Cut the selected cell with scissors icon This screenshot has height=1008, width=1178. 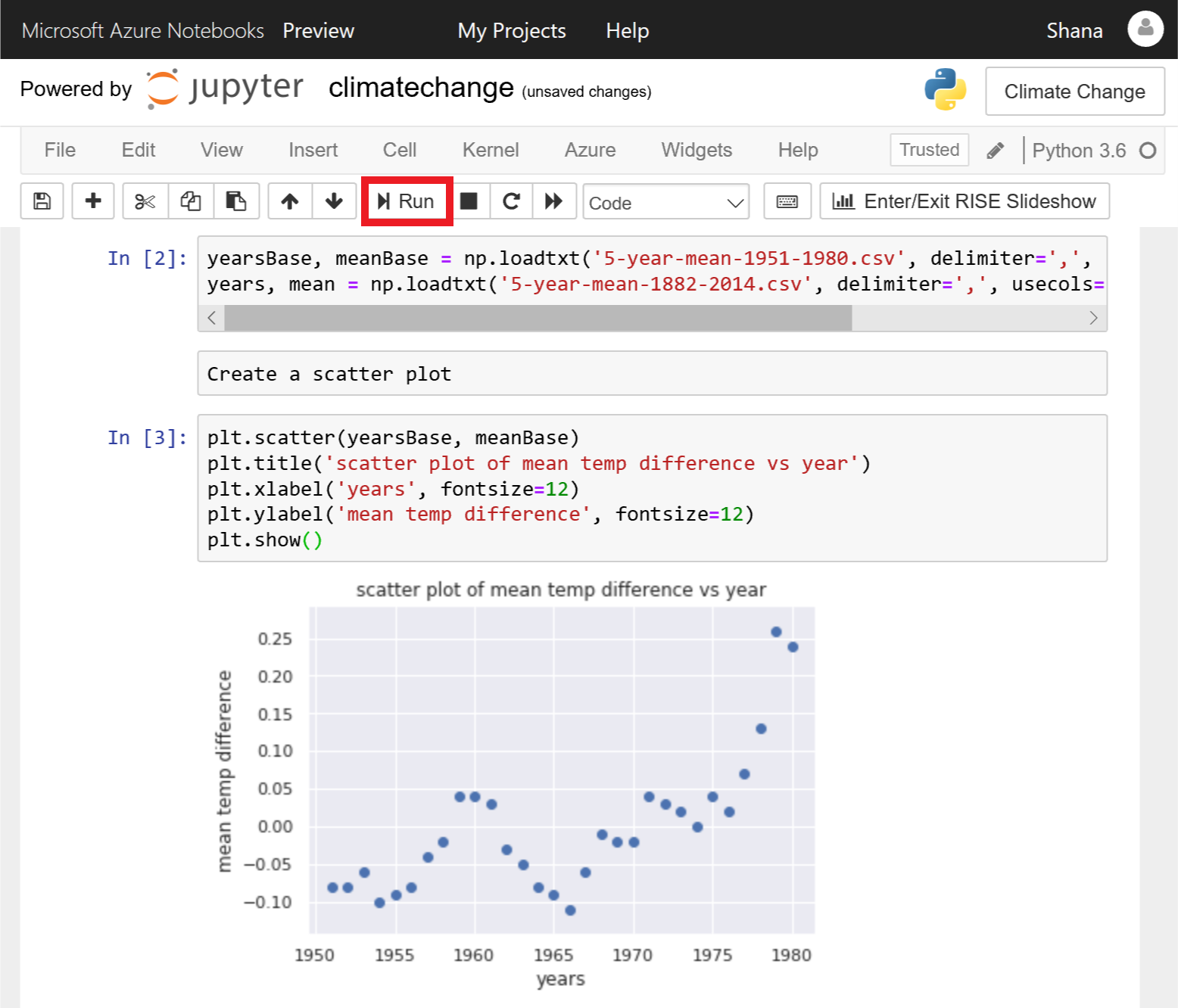coord(144,201)
